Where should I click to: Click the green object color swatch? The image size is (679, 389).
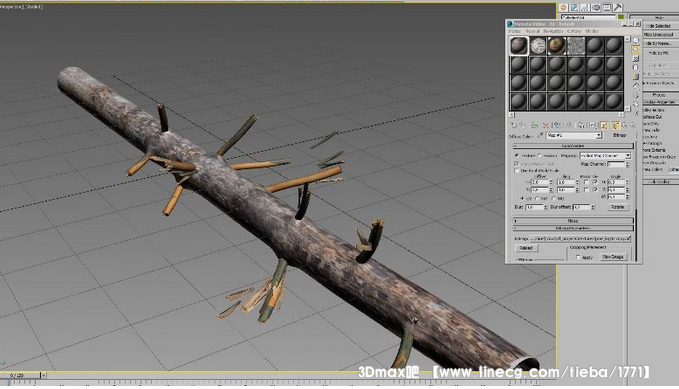[x=621, y=17]
